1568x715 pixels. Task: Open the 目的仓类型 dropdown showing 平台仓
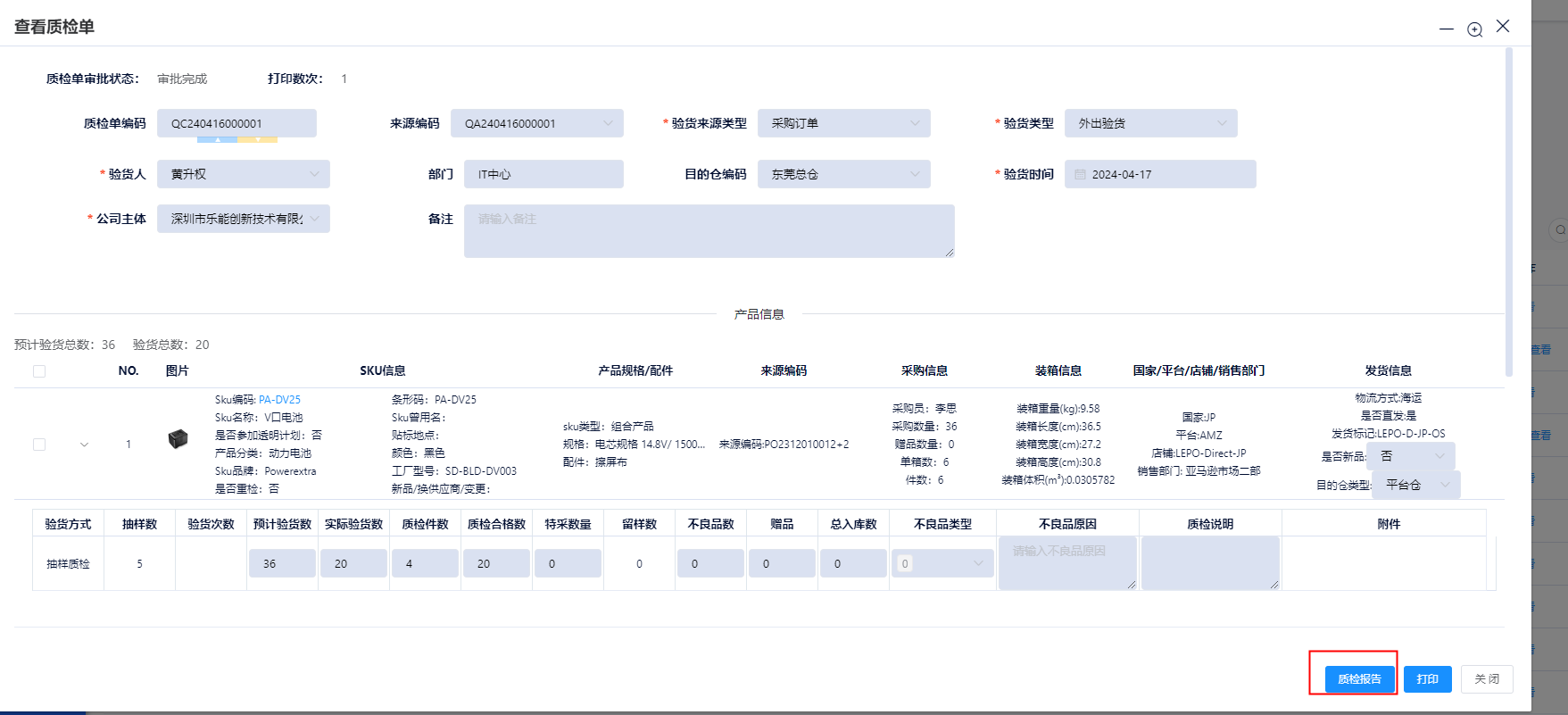pyautogui.click(x=1416, y=485)
